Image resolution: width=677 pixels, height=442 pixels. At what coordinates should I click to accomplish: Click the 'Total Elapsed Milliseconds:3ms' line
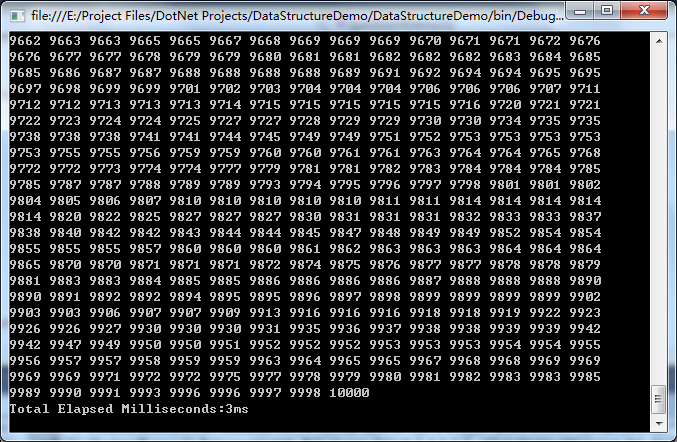[129, 409]
